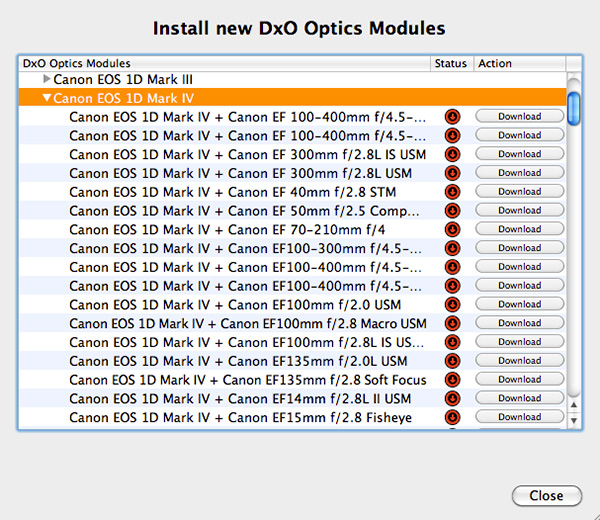Sort by the DxO Optics Modules column header
Viewport: 600px width, 520px height.
pyautogui.click(x=225, y=63)
